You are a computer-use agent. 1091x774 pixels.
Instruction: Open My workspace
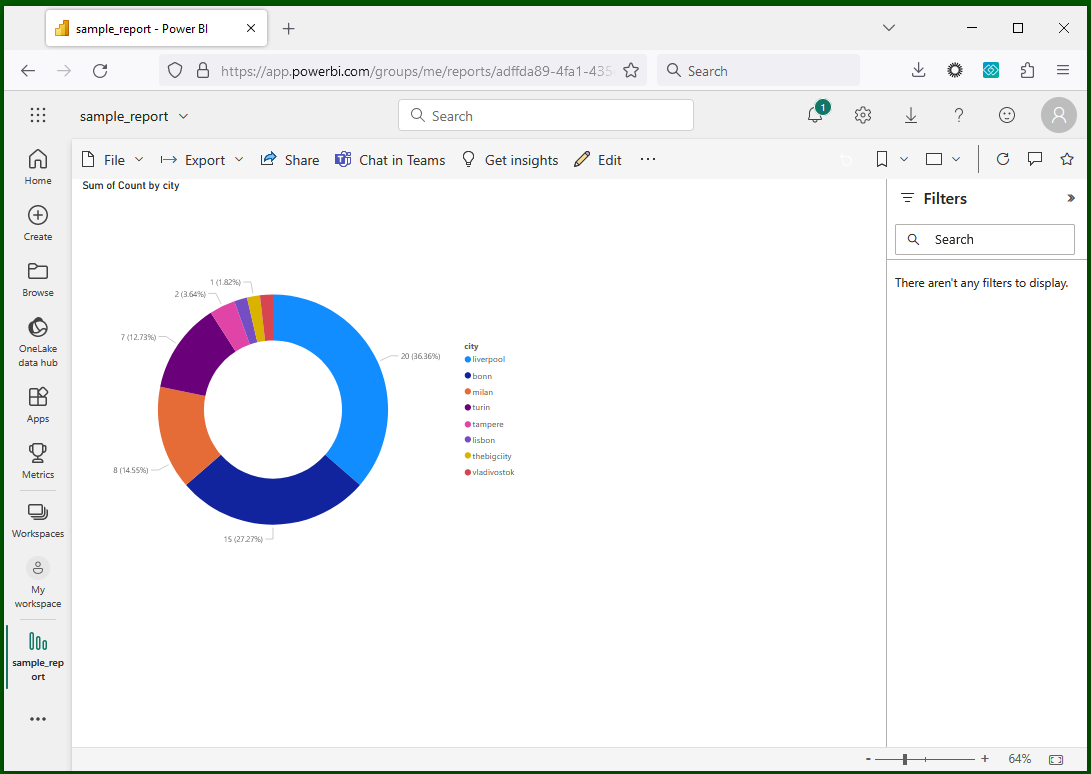(38, 583)
